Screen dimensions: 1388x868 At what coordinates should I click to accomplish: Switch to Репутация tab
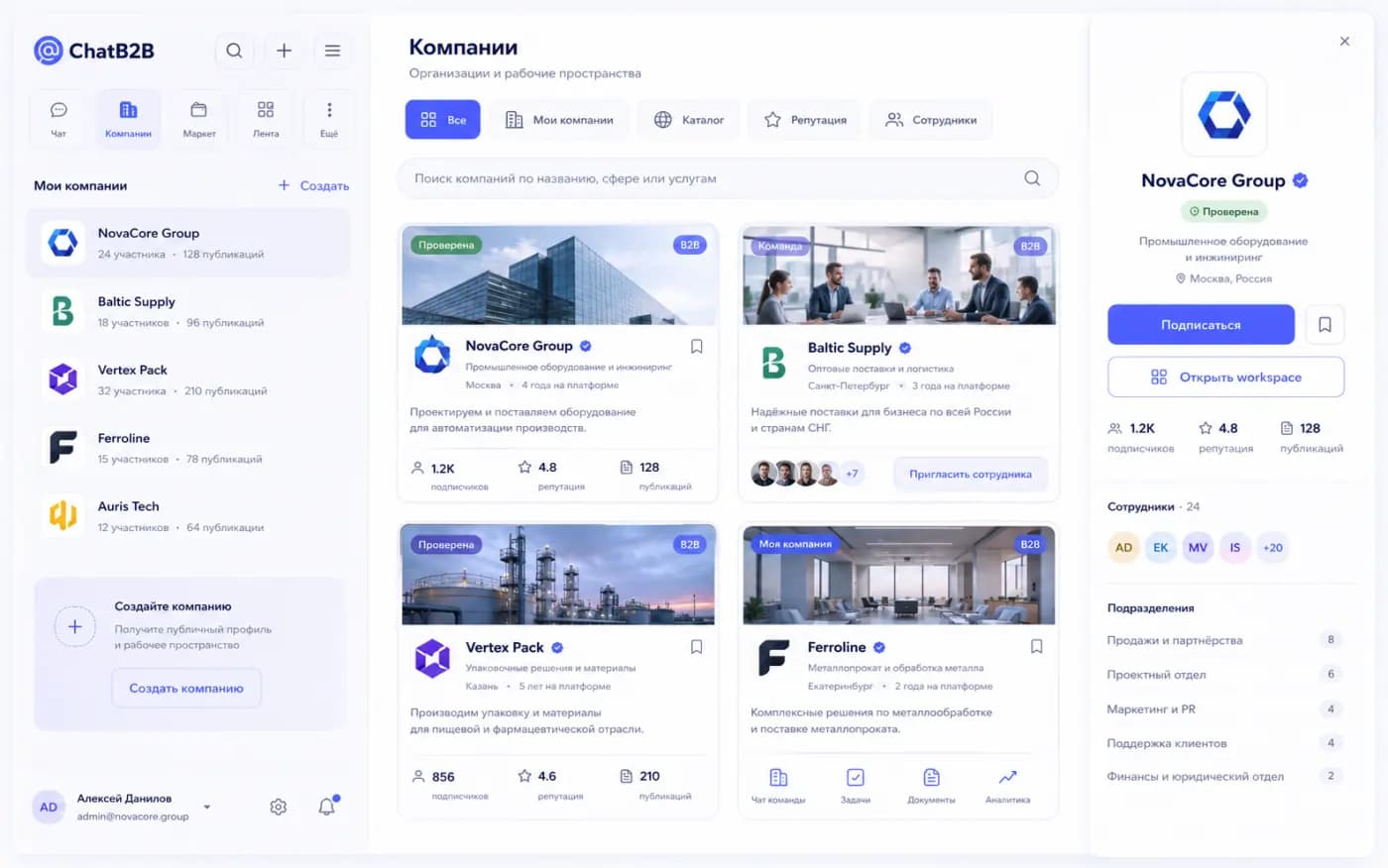[x=805, y=120]
